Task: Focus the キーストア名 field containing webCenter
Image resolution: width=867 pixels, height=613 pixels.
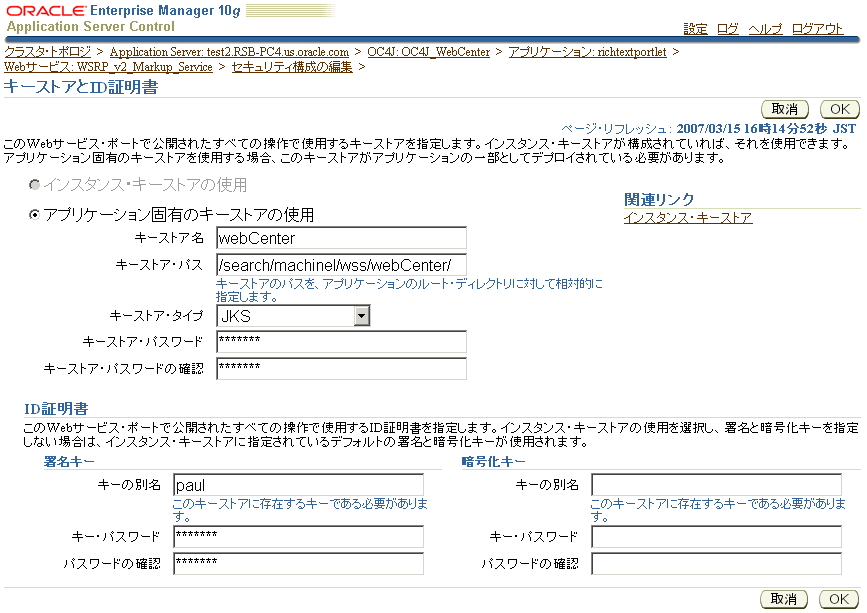Action: click(341, 238)
